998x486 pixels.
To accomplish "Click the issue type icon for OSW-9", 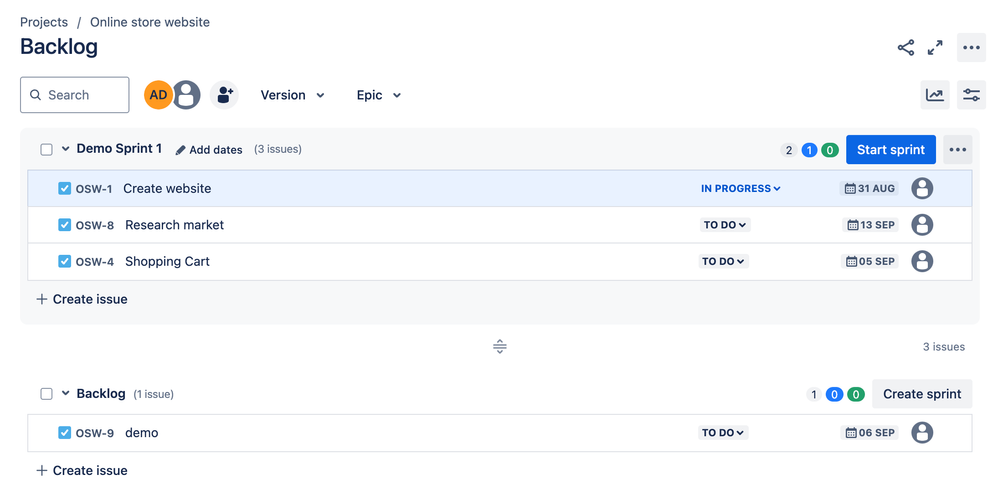I will [x=64, y=433].
